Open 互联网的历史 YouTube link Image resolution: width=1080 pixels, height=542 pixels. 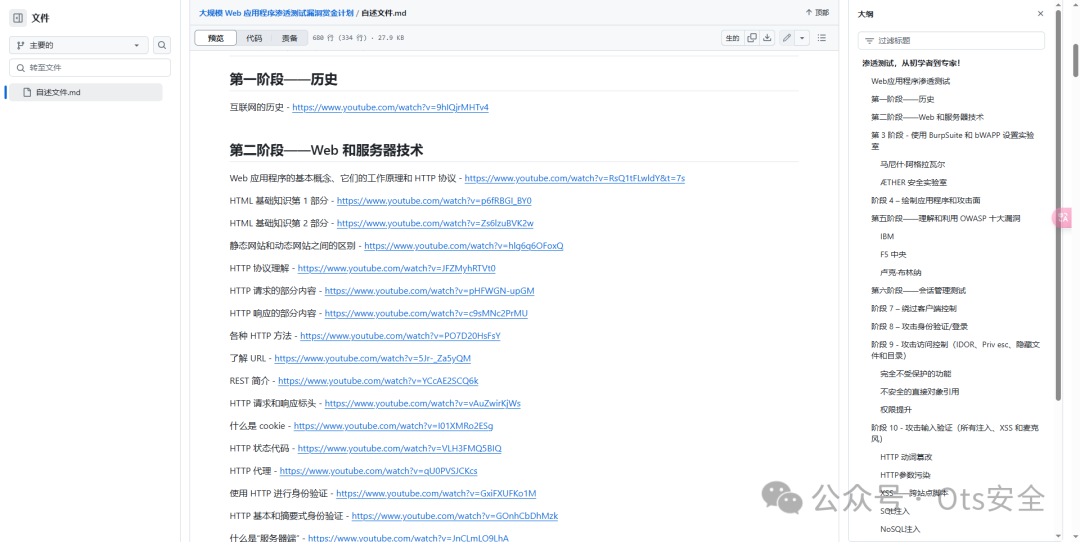[391, 107]
